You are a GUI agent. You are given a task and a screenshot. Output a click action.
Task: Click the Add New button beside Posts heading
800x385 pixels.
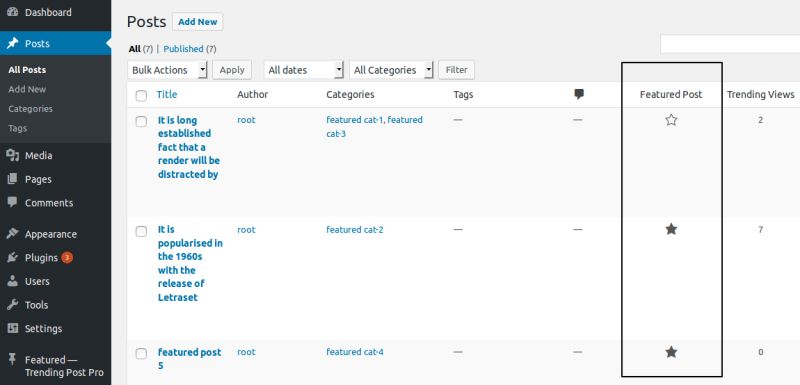click(197, 22)
